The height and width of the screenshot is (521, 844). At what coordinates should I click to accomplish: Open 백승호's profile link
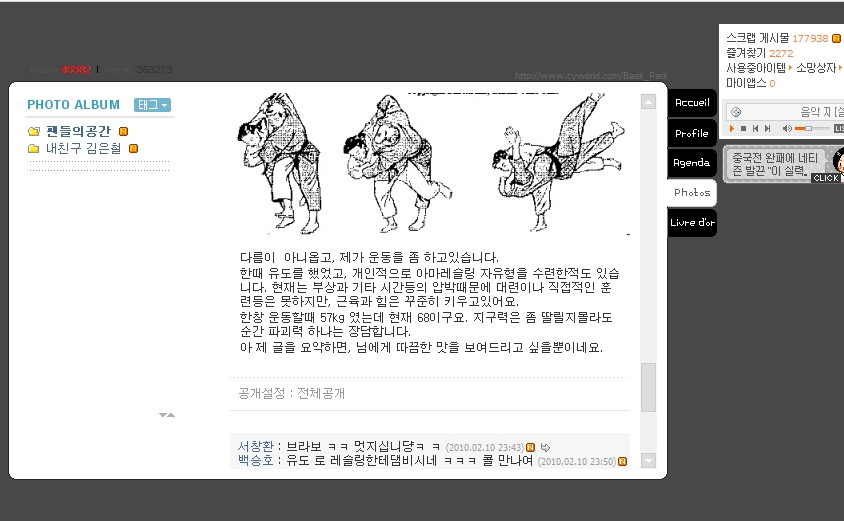256,461
